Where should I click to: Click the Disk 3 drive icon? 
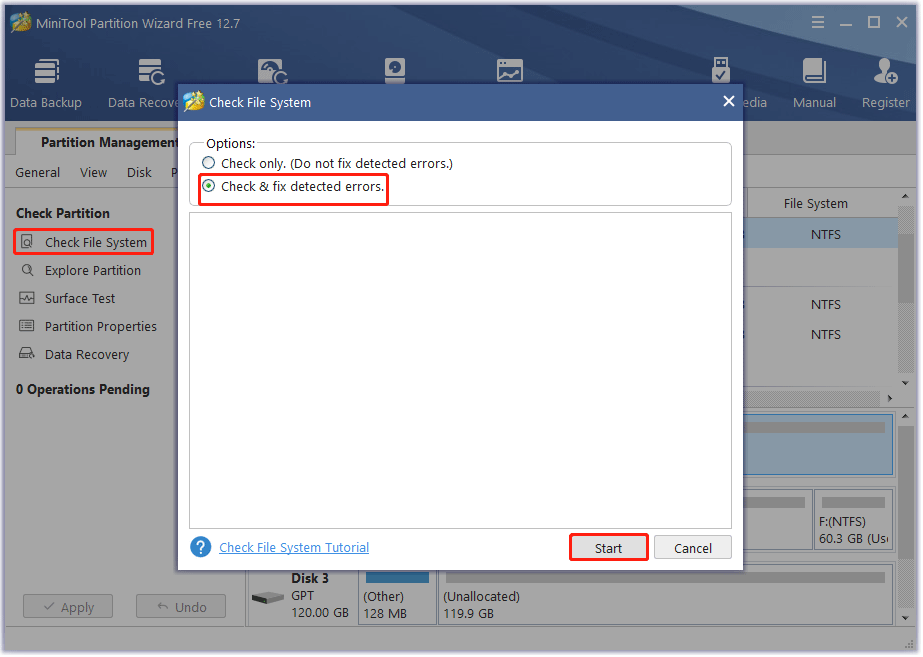(x=268, y=598)
